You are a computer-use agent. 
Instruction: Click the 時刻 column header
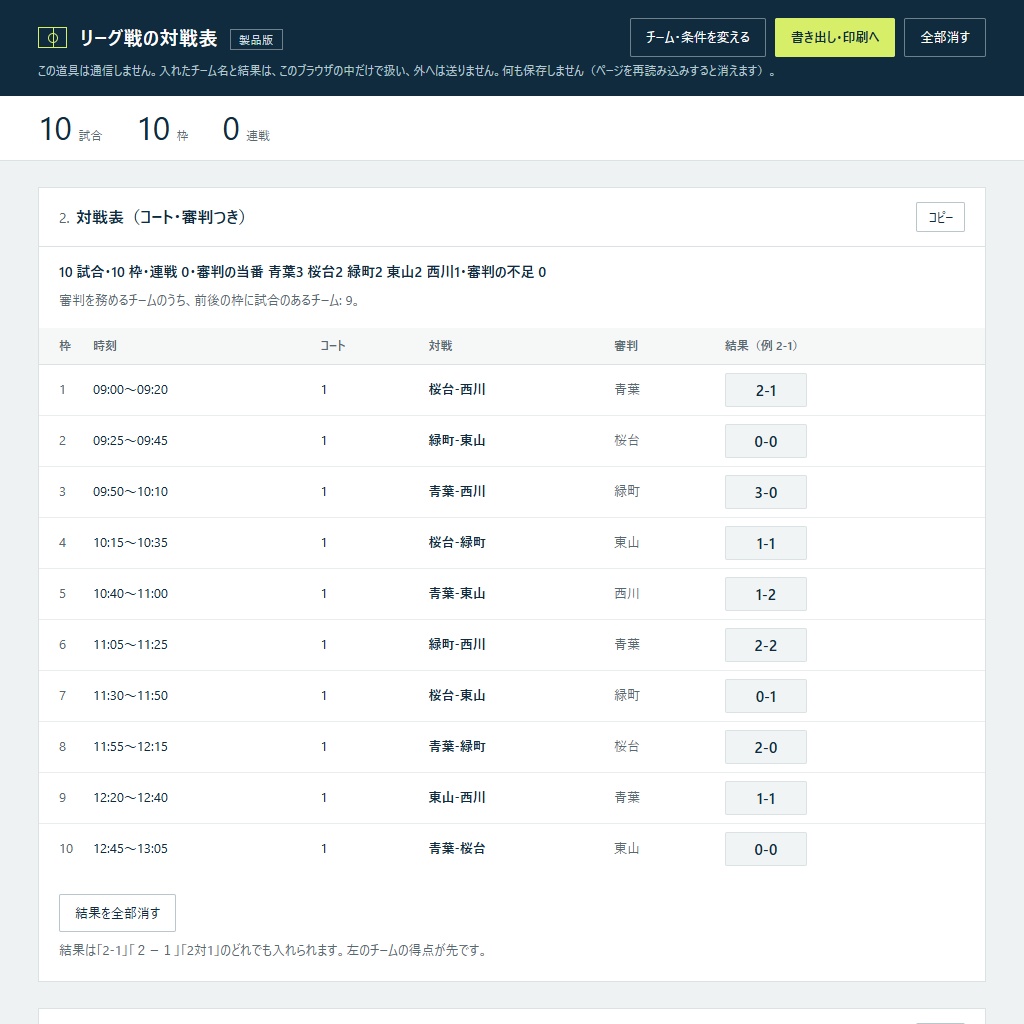click(104, 345)
